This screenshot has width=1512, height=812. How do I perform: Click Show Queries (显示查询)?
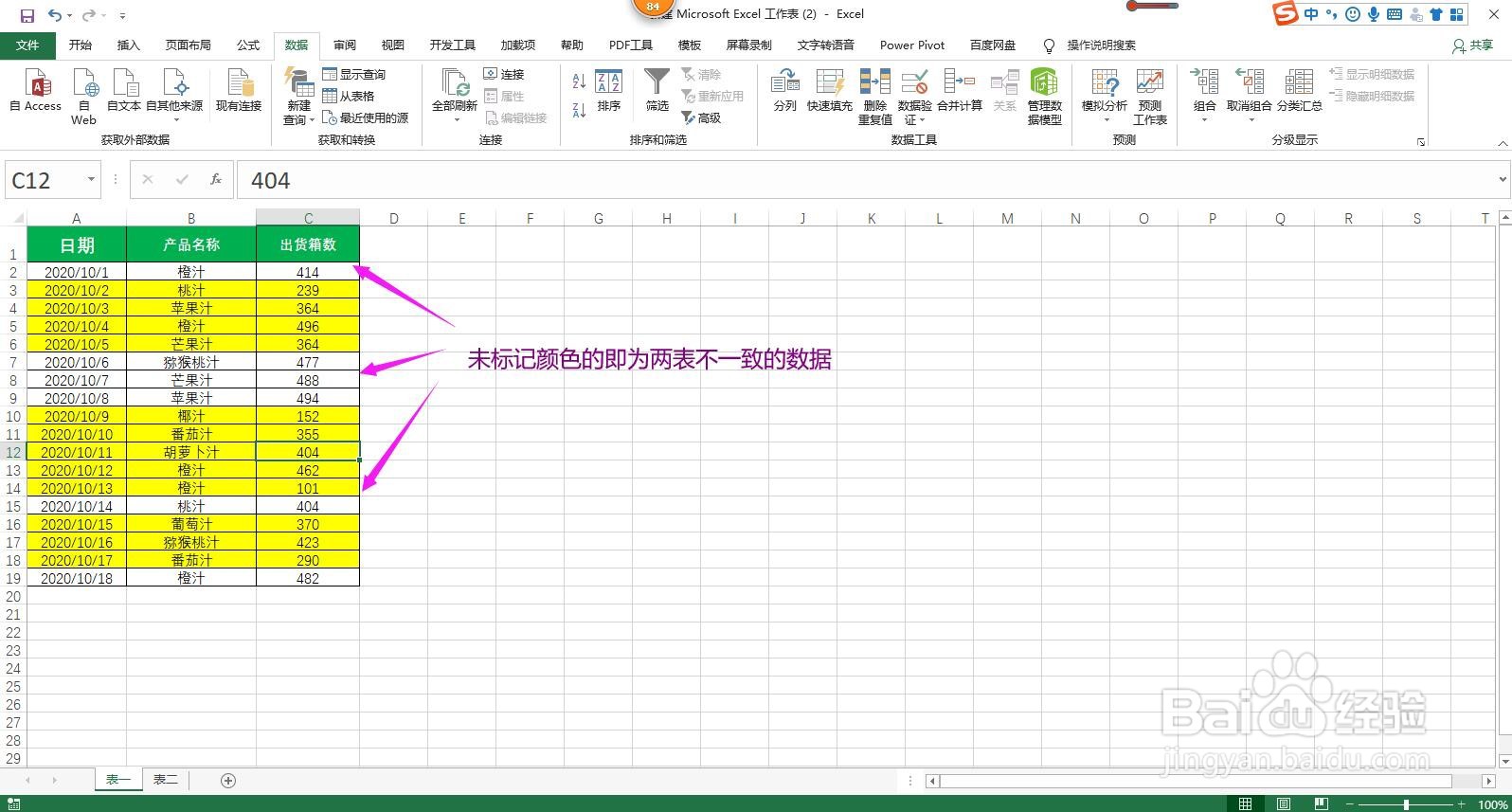pos(353,74)
